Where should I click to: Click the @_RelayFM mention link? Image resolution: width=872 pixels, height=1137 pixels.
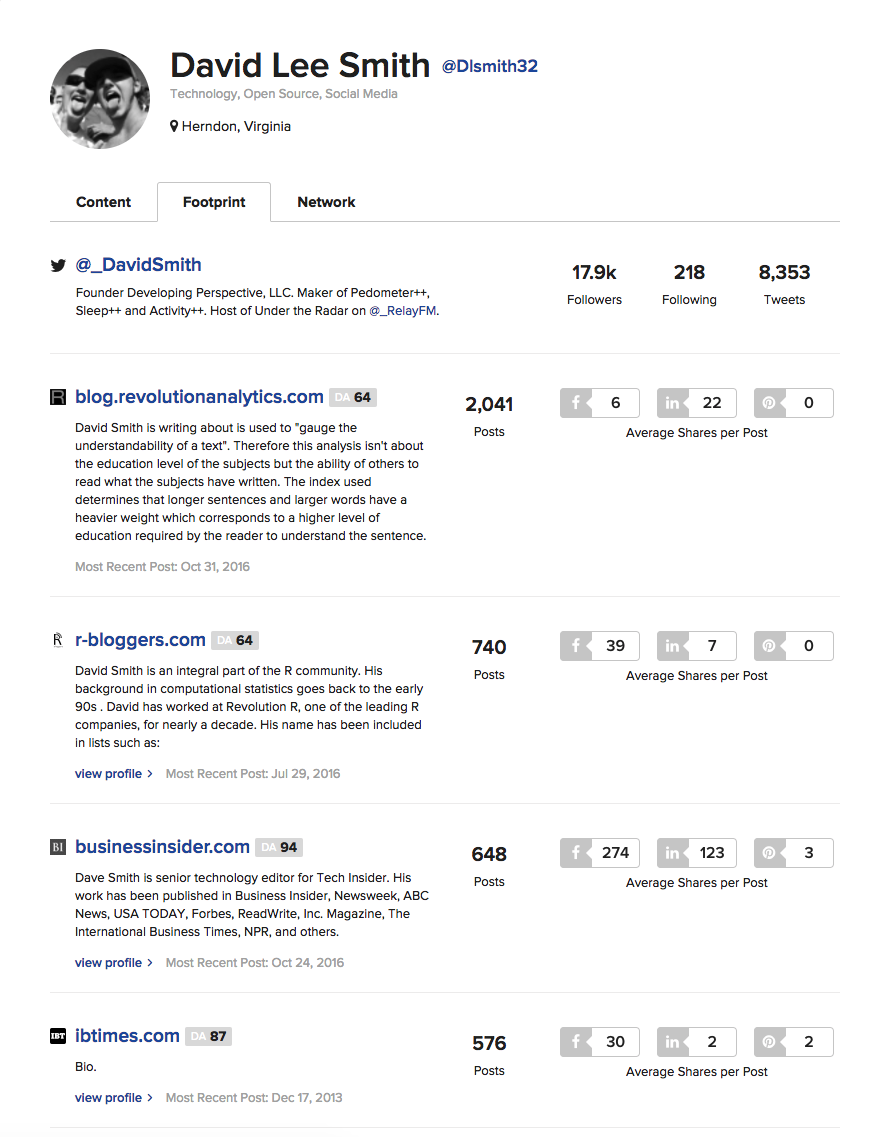click(404, 311)
